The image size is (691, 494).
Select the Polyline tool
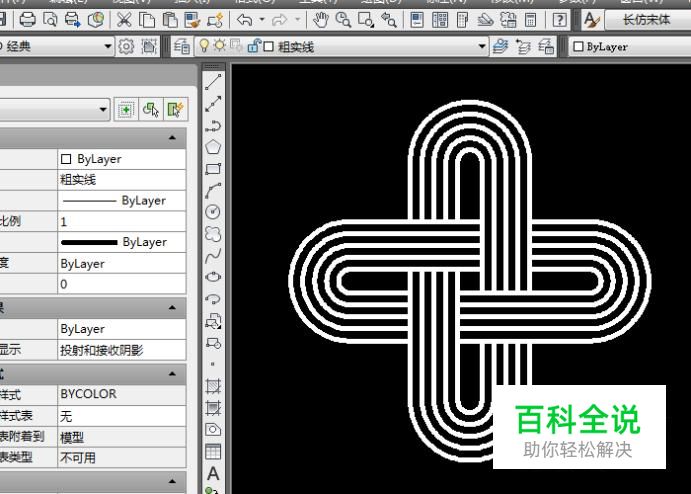213,126
